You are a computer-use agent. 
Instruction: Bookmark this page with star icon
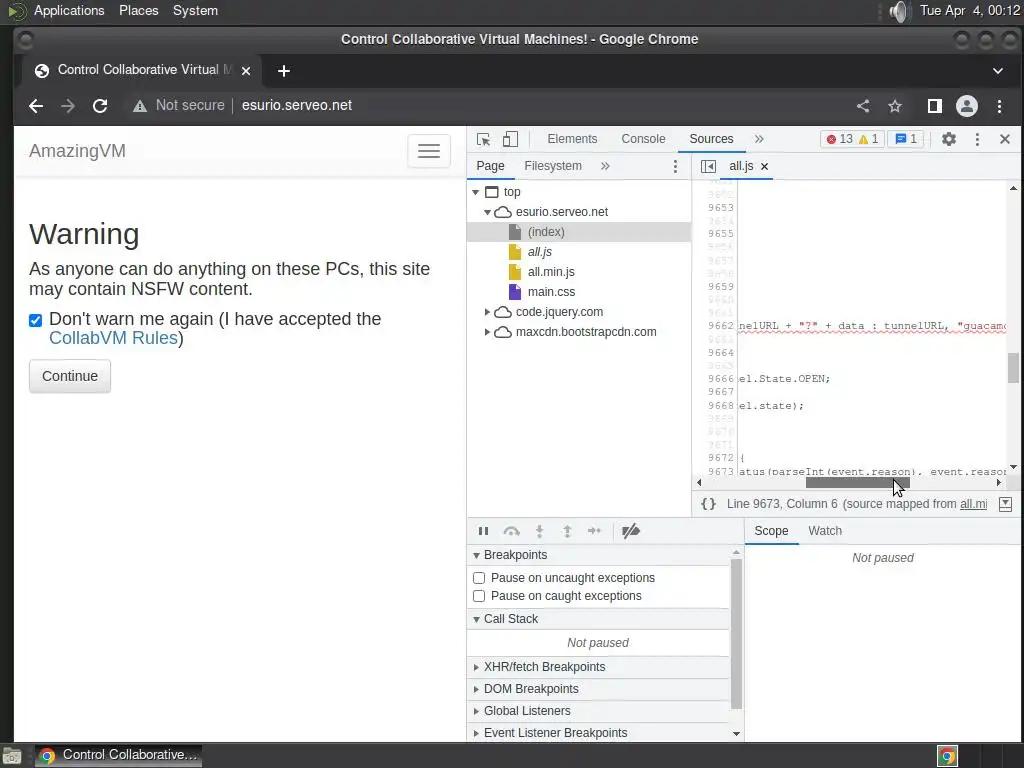click(895, 106)
